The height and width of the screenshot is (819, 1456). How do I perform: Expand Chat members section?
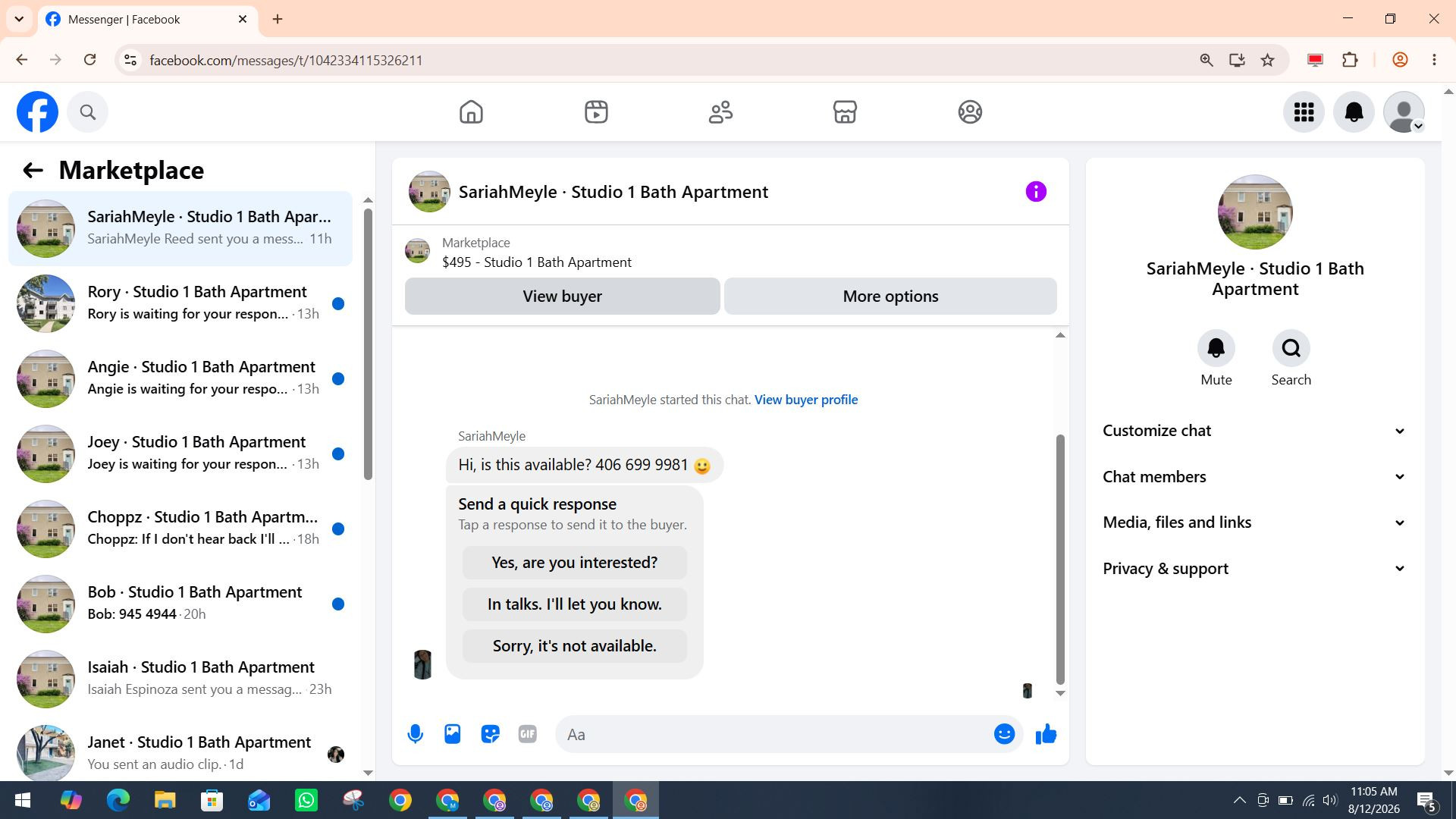[x=1254, y=477]
